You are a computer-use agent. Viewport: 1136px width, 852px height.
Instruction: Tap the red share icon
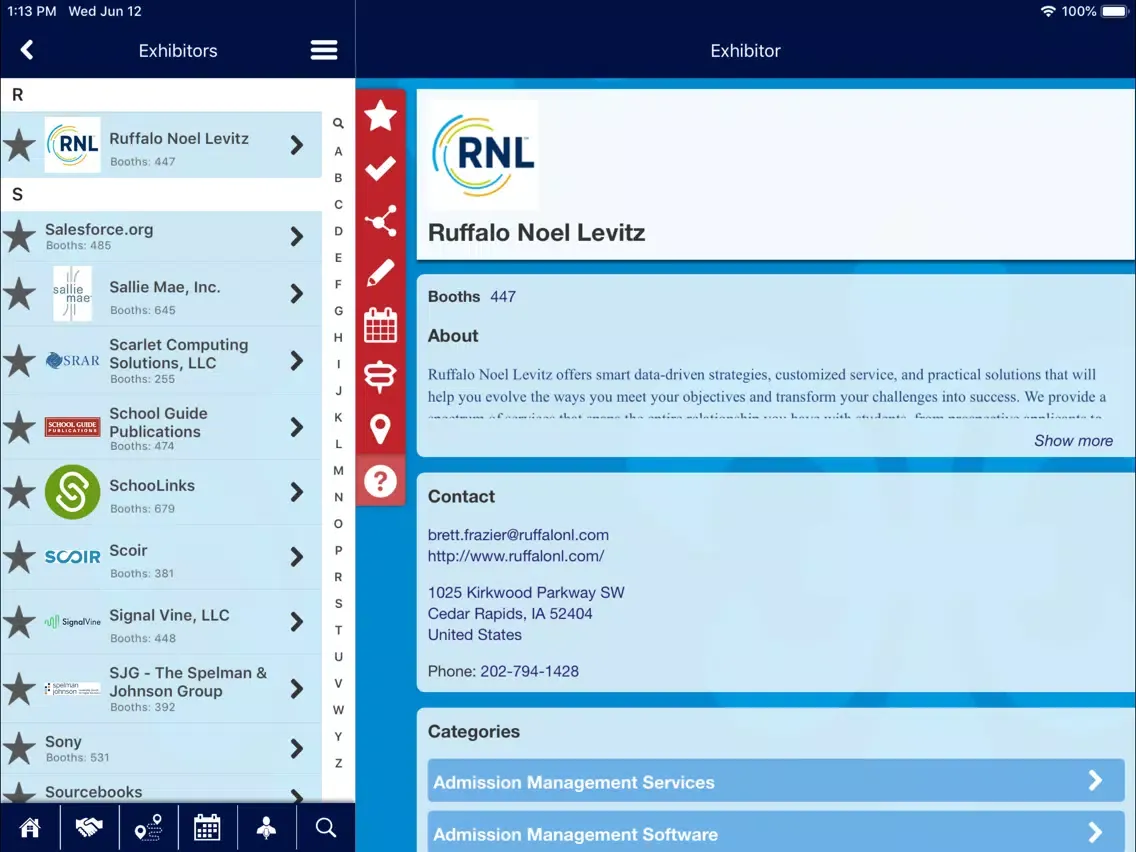(x=380, y=220)
